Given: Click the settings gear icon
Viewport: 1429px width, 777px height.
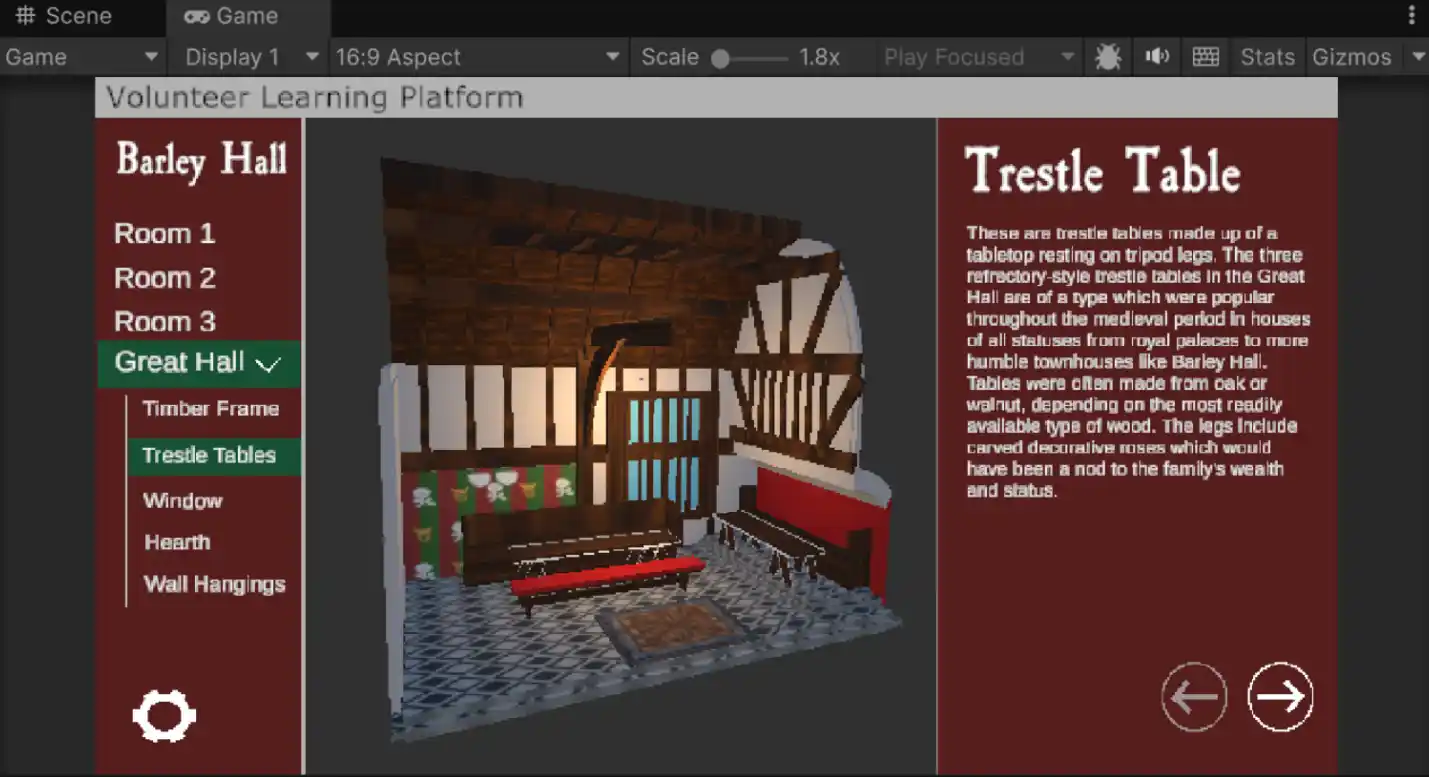Looking at the screenshot, I should tap(164, 716).
